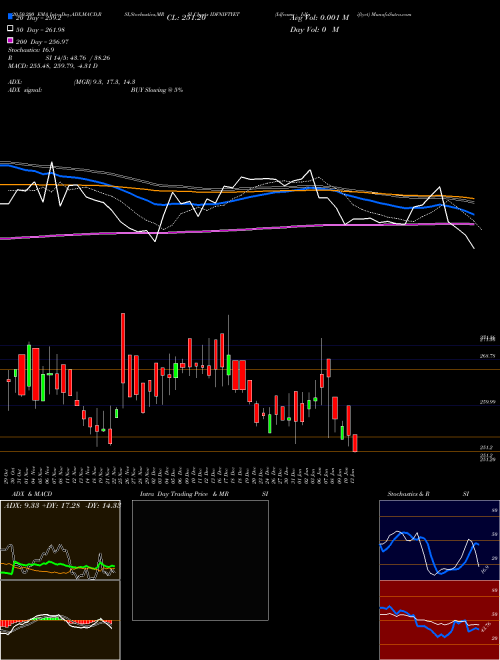The height and width of the screenshot is (660, 500).
Task: Click the 'BUY Slowing @ 5%' signal text
Action: click(x=157, y=90)
